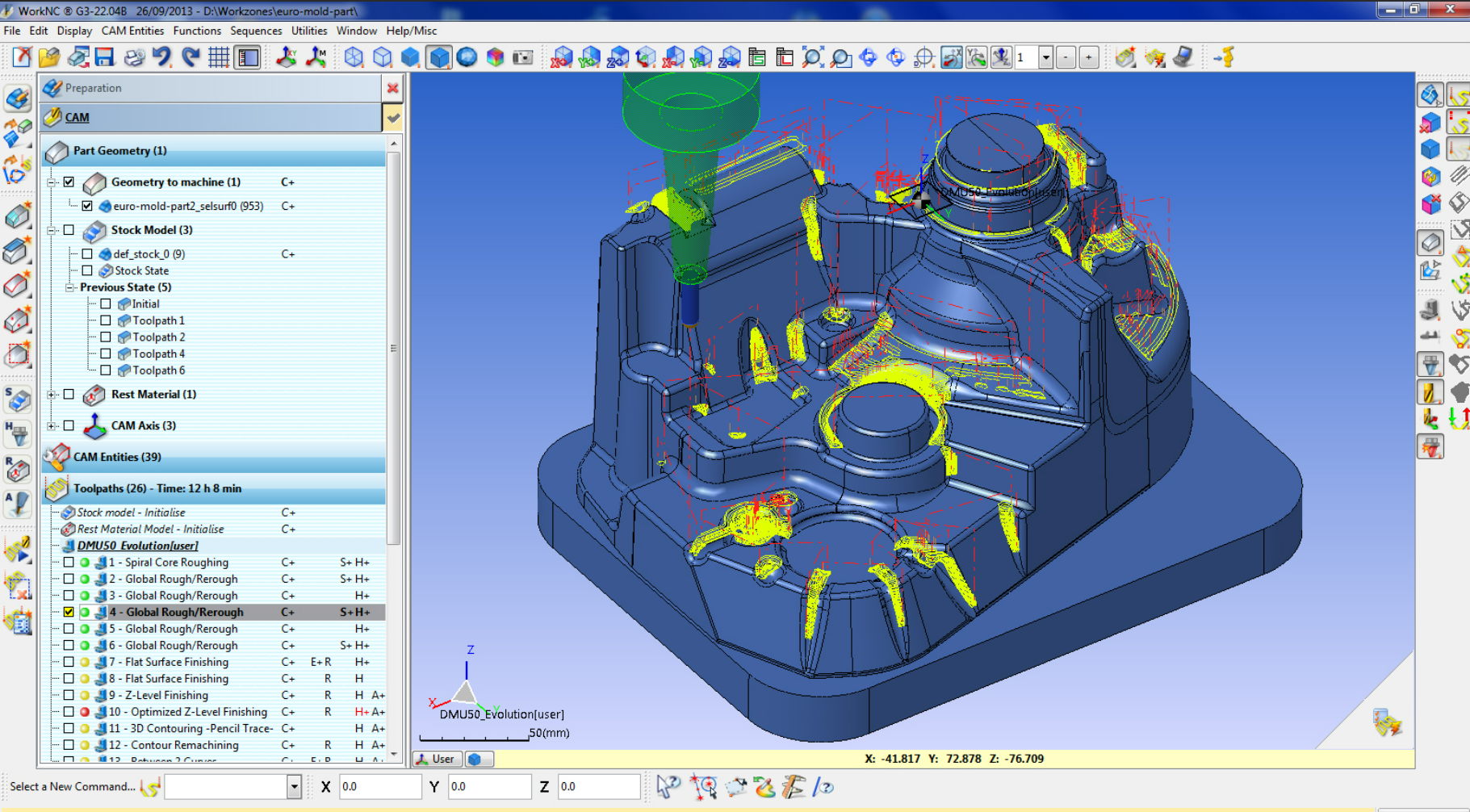
Task: Check the Toolpath 2 previous state box
Action: click(x=106, y=337)
